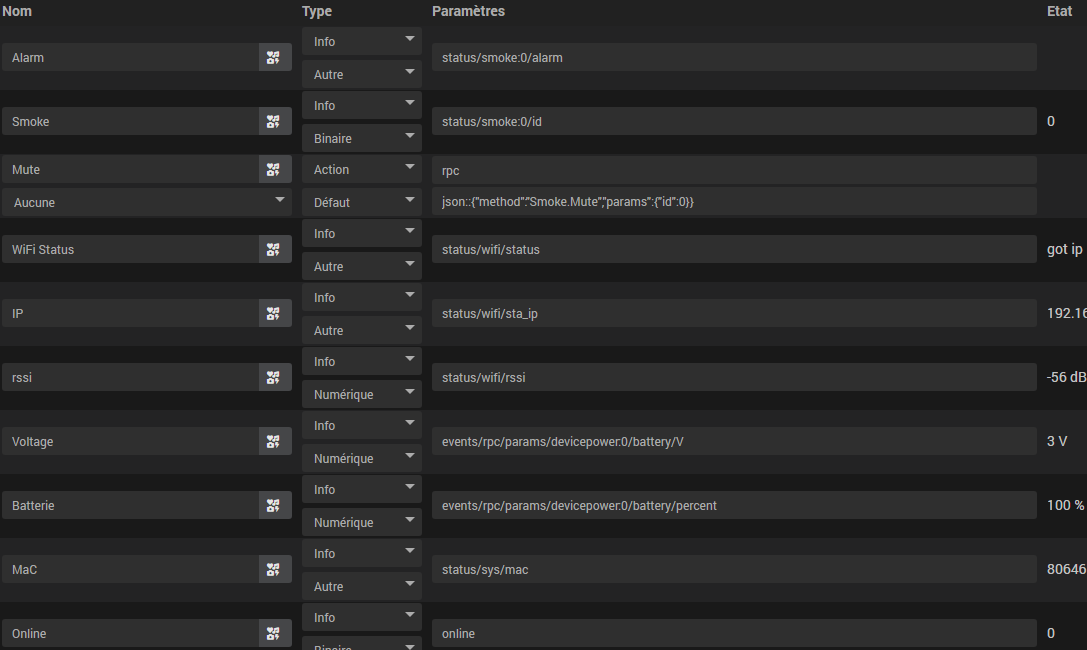Viewport: 1087px width, 650px height.
Task: Edit the IP name field
Action: 130,313
